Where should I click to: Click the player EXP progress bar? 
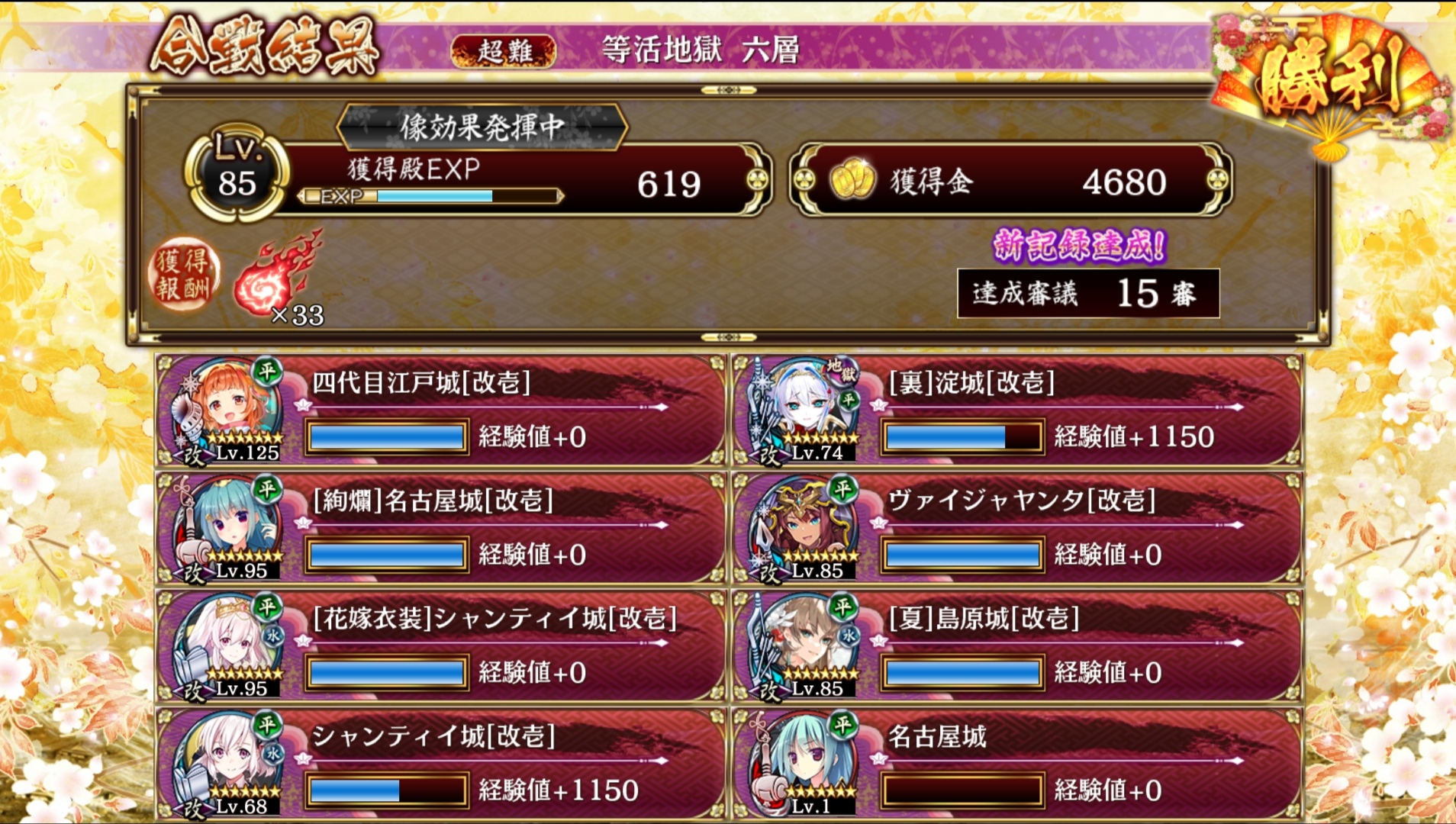(432, 196)
